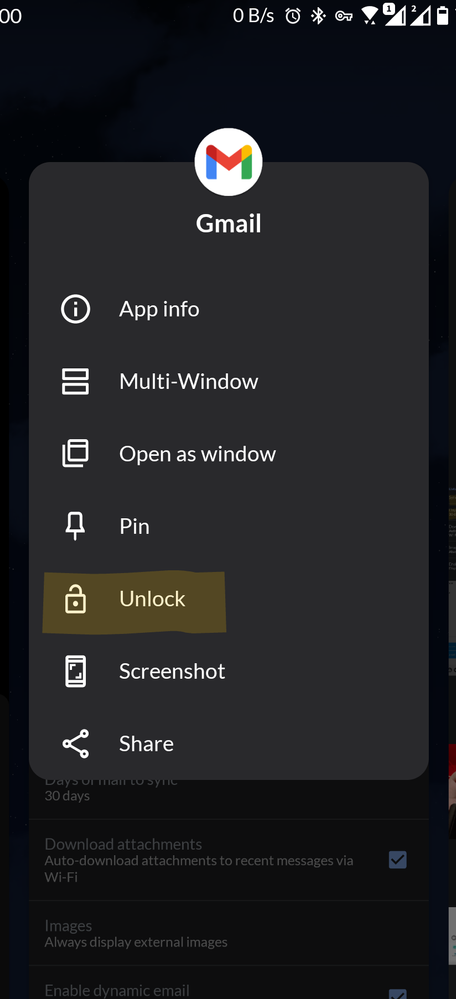Click the App info circle icon
Image resolution: width=456 pixels, height=999 pixels.
tap(75, 309)
